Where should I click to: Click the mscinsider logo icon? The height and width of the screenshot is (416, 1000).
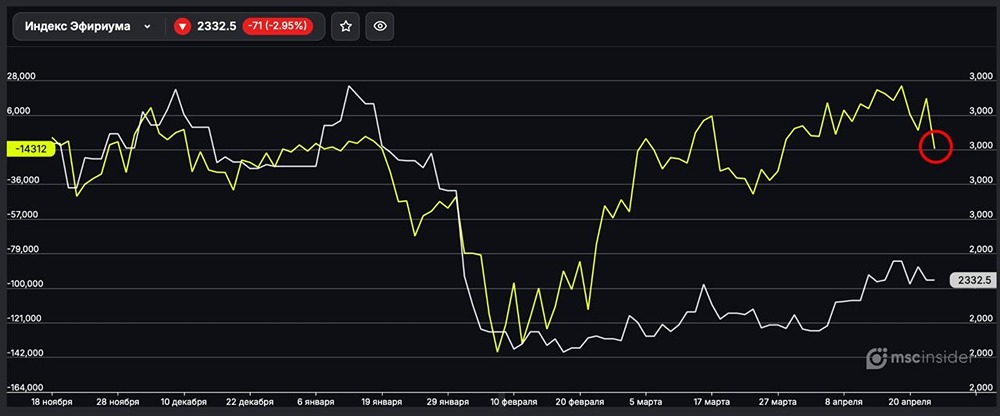click(x=877, y=358)
